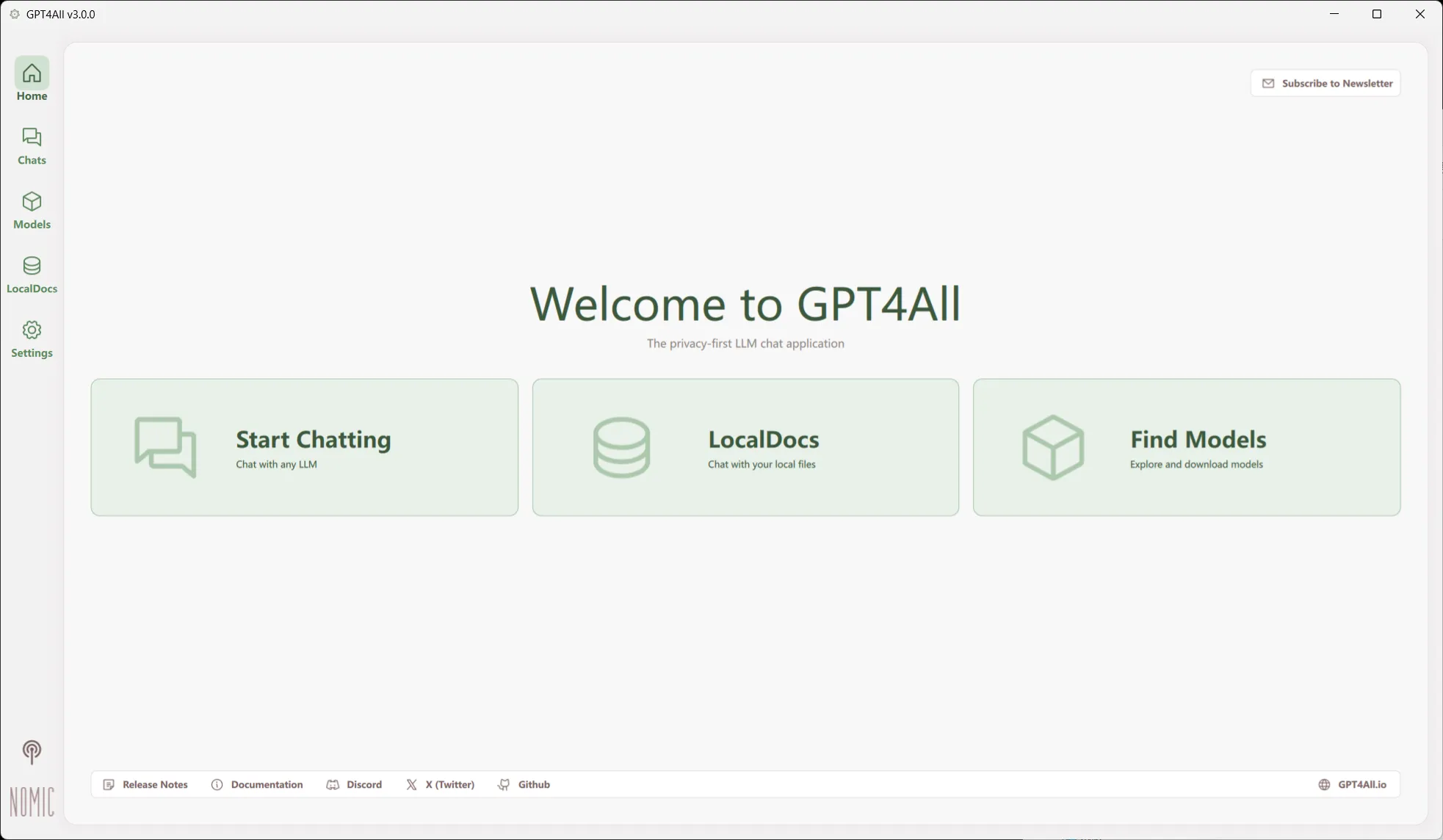
Task: Minimize the GPT4All window
Action: pos(1334,14)
